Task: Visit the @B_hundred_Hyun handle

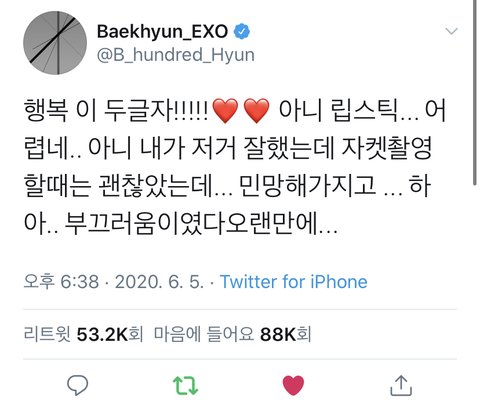Action: pos(176,55)
